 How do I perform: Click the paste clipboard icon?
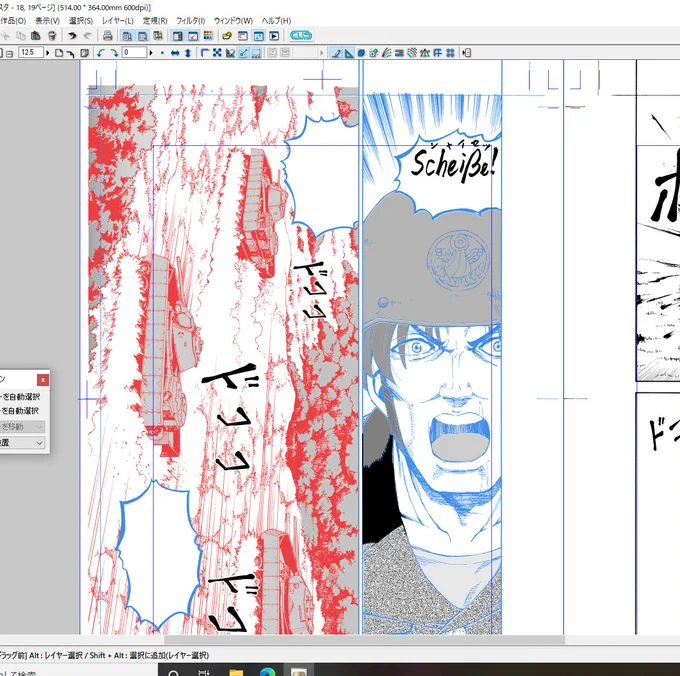coord(36,36)
